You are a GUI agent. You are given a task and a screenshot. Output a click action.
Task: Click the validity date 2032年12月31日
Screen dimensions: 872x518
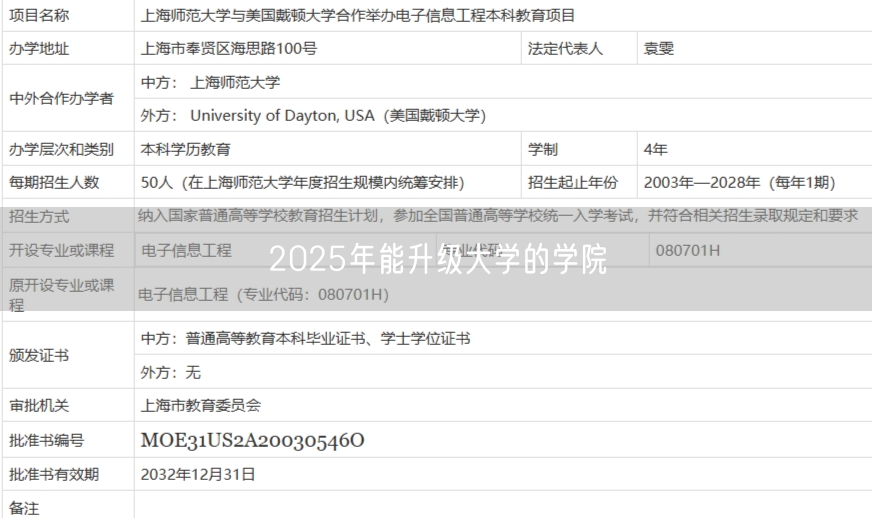click(x=198, y=474)
